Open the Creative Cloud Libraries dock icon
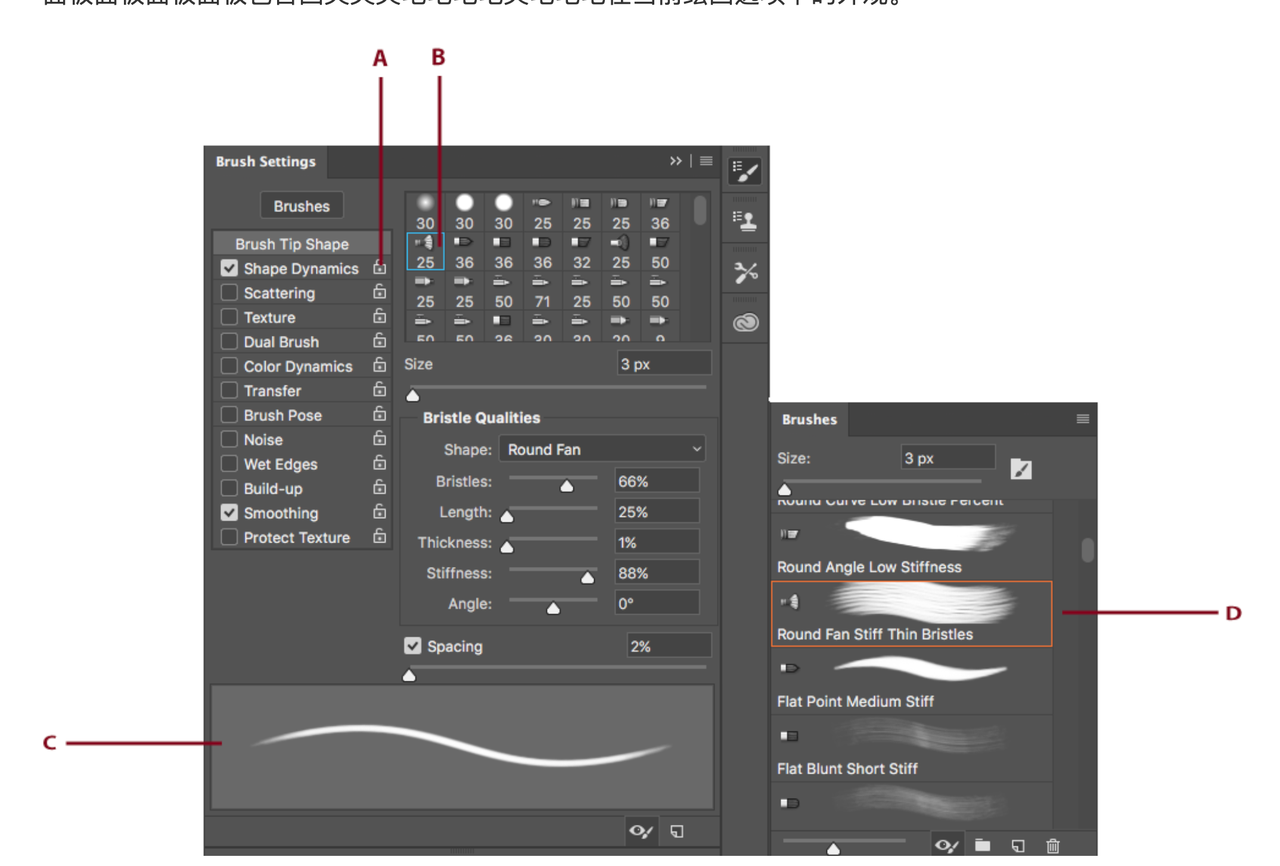1280x866 pixels. [x=745, y=323]
